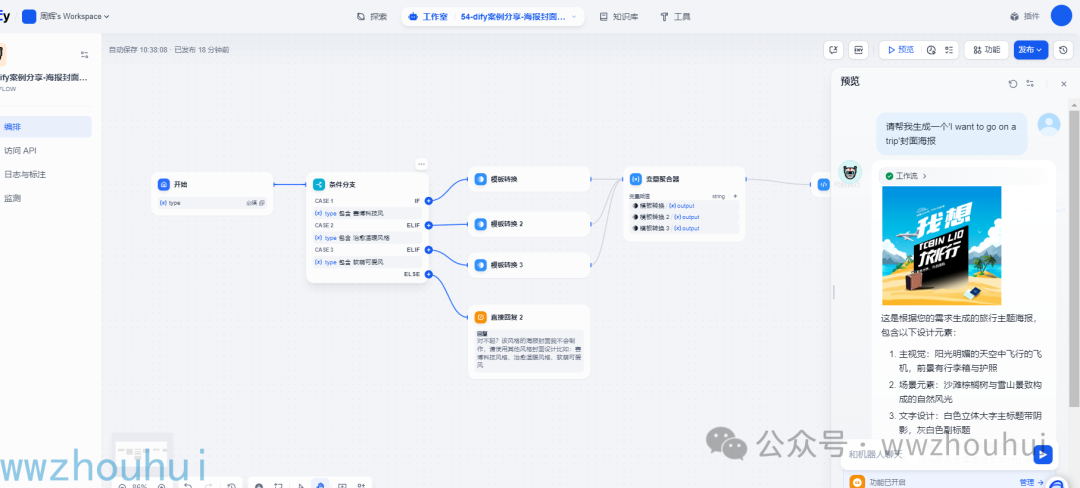Open version history icon right of 发布
Screen dimensions: 1080x488
[x=1063, y=50]
